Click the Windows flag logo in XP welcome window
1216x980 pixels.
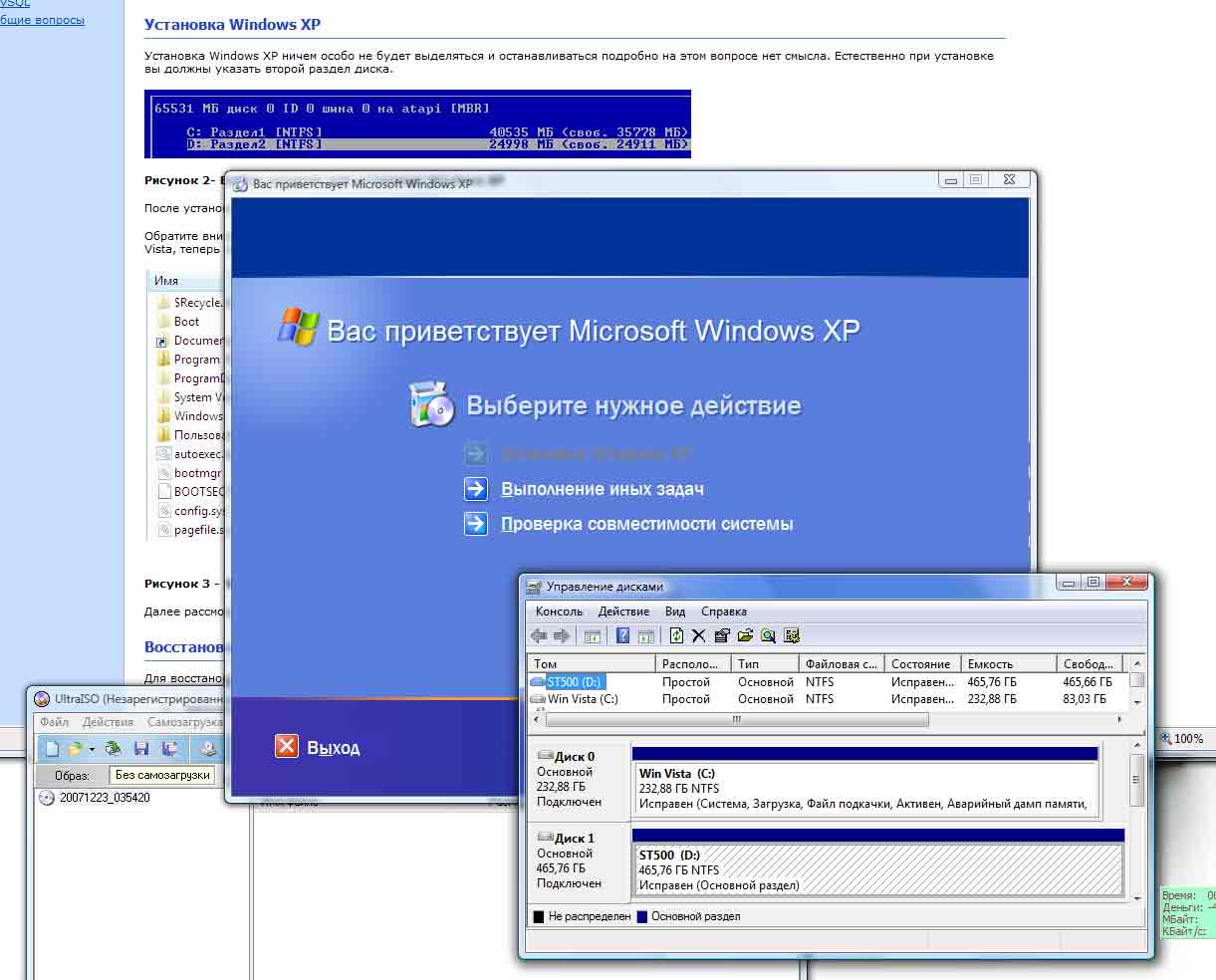[298, 327]
